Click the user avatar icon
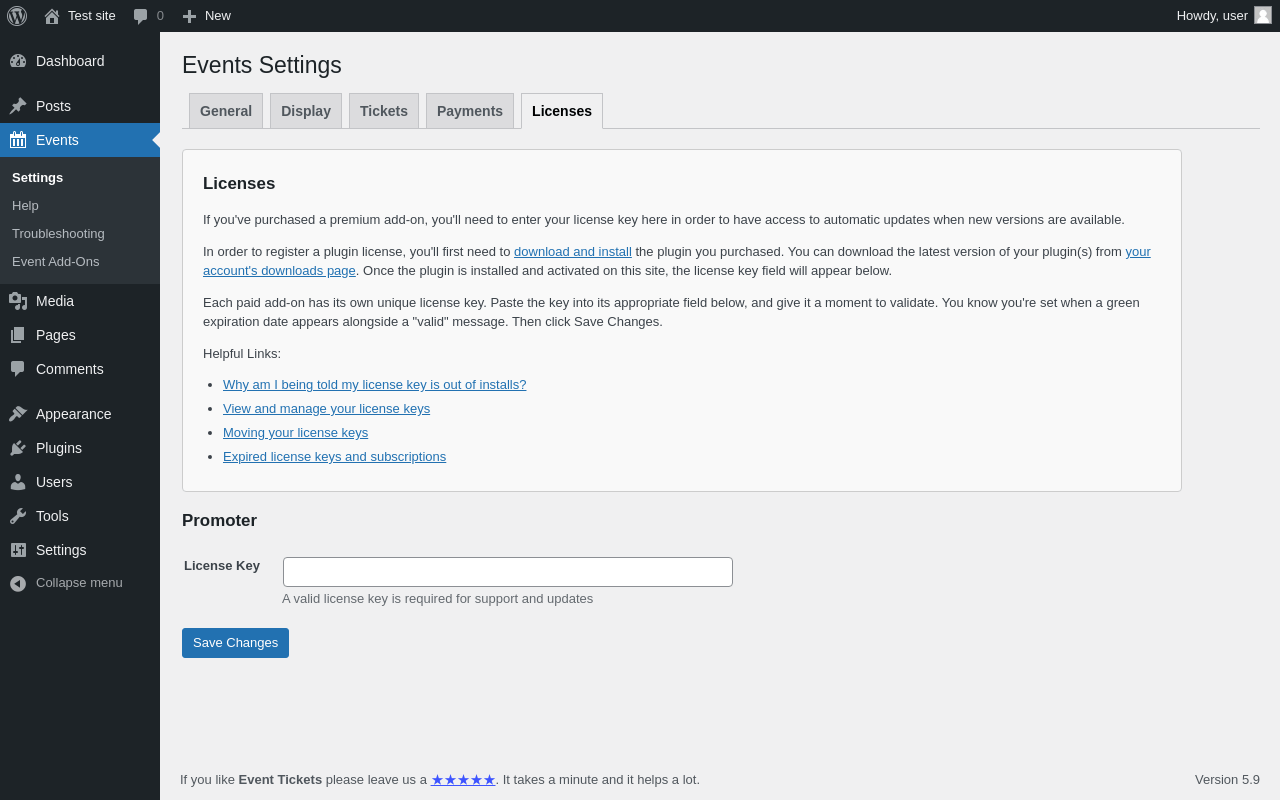Image resolution: width=1280 pixels, height=800 pixels. pyautogui.click(x=1263, y=15)
